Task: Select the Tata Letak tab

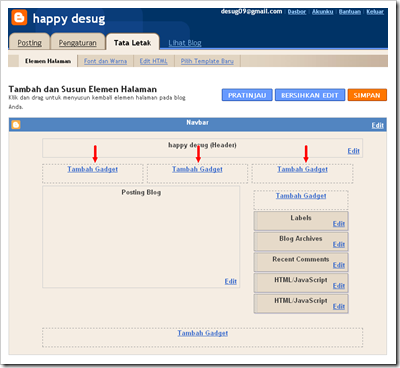Action: click(132, 43)
